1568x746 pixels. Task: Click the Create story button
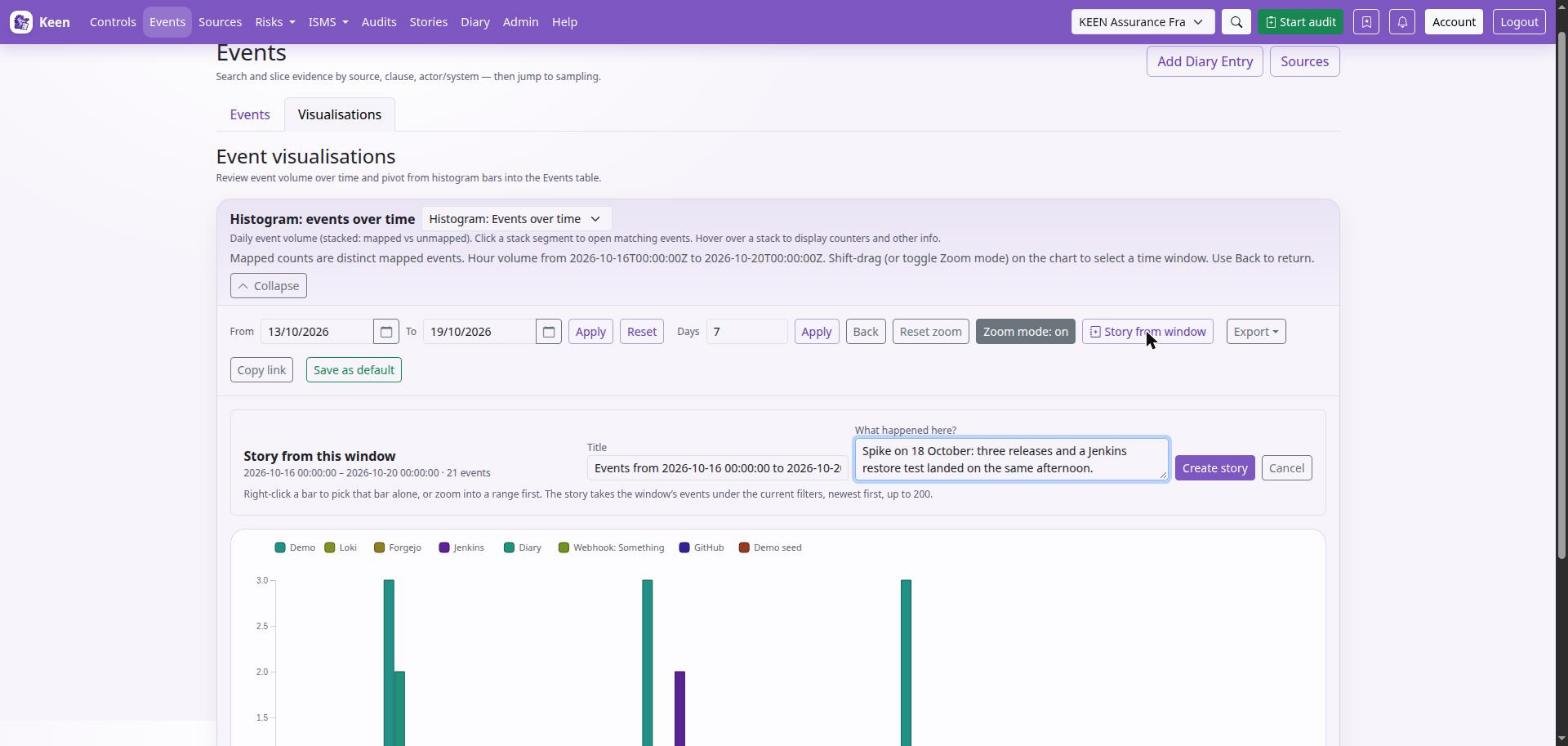(x=1215, y=468)
